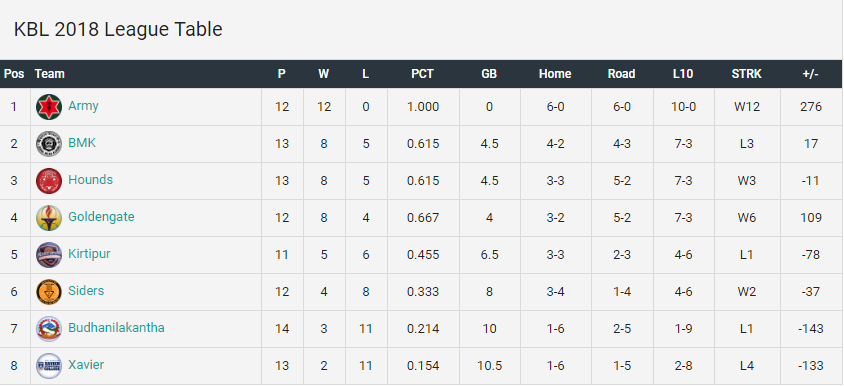Select the Kirtipur team name link

click(x=89, y=254)
